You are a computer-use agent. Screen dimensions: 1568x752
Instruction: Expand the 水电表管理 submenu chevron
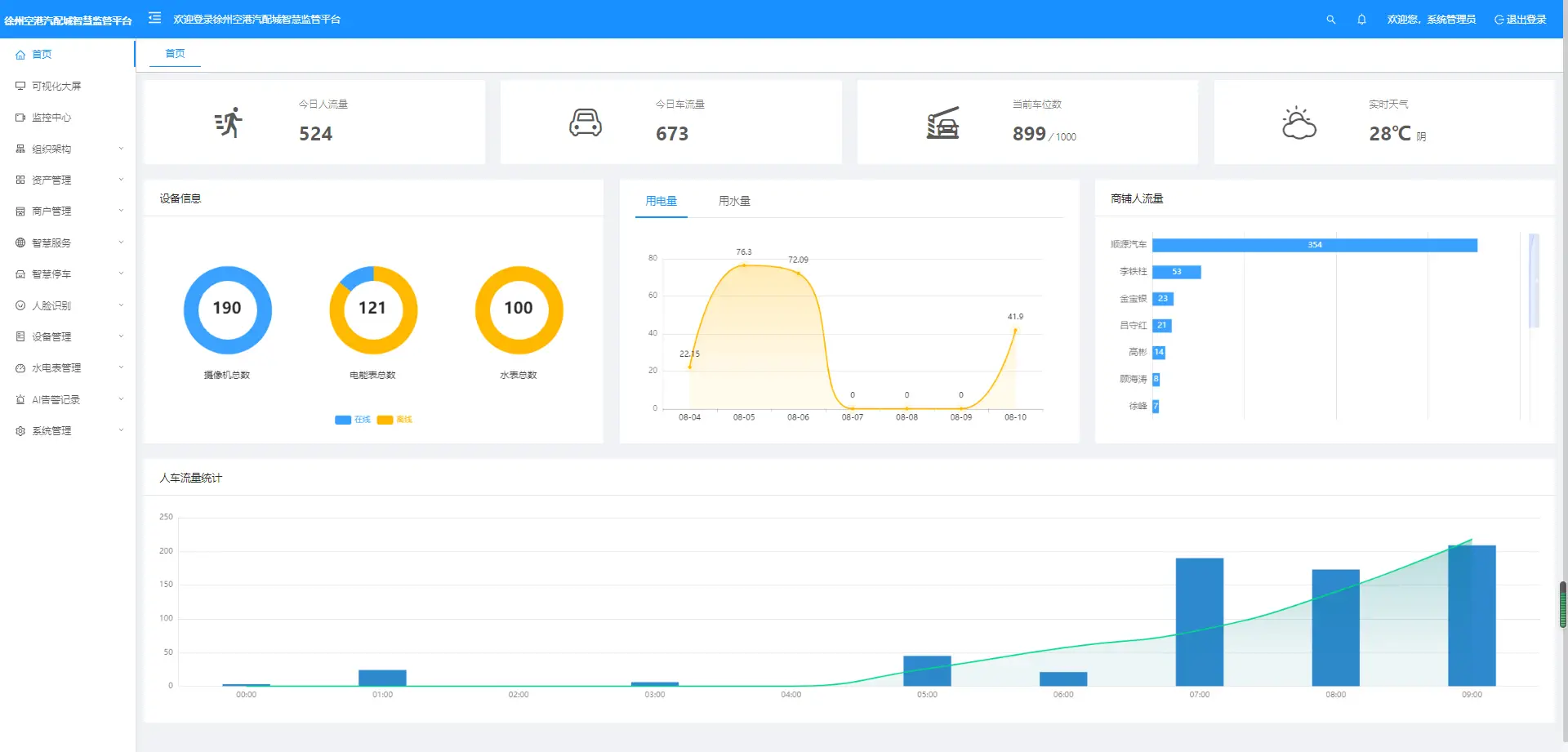[121, 367]
